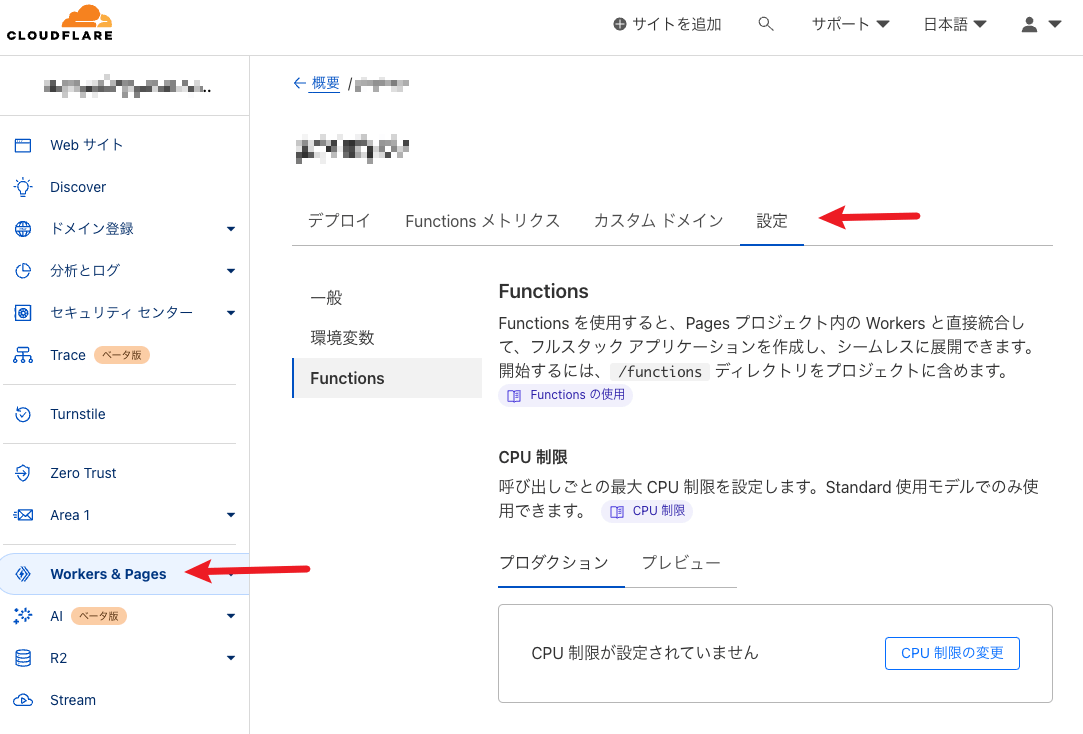Open the CPU 制限 documentation link
Viewport: 1083px width, 734px height.
coord(647,511)
